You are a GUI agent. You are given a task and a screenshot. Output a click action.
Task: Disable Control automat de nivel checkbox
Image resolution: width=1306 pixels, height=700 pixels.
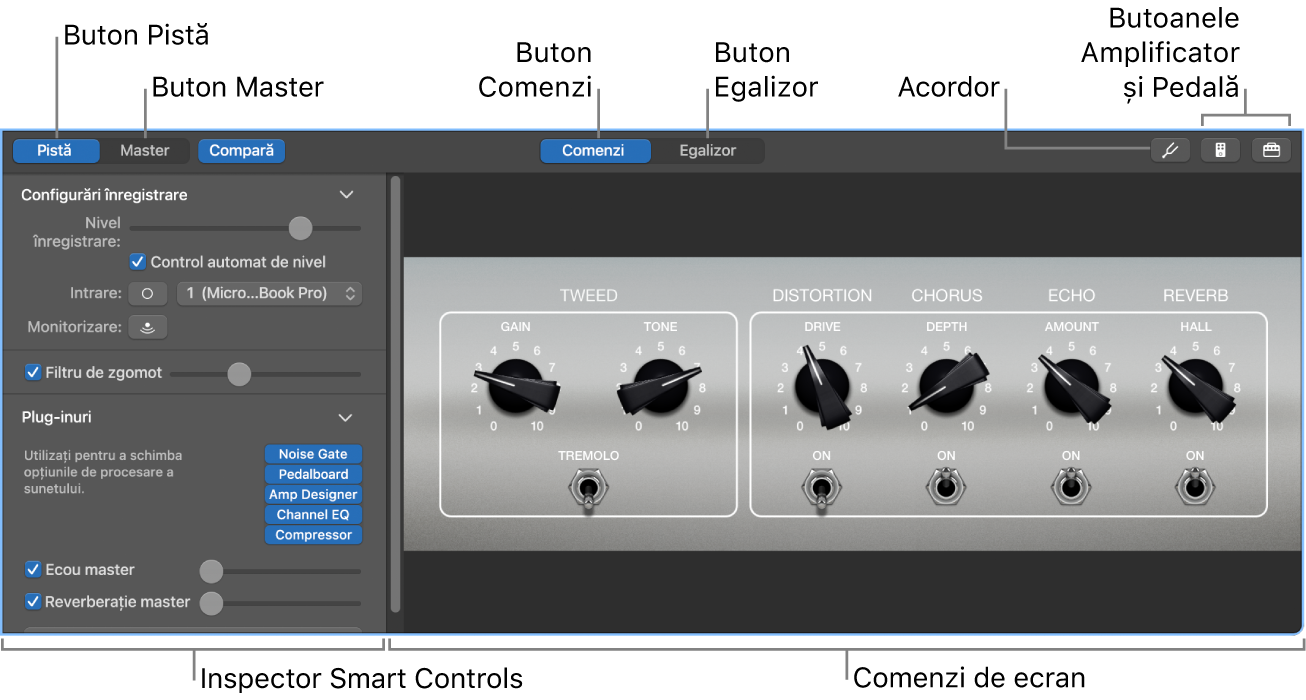[138, 262]
